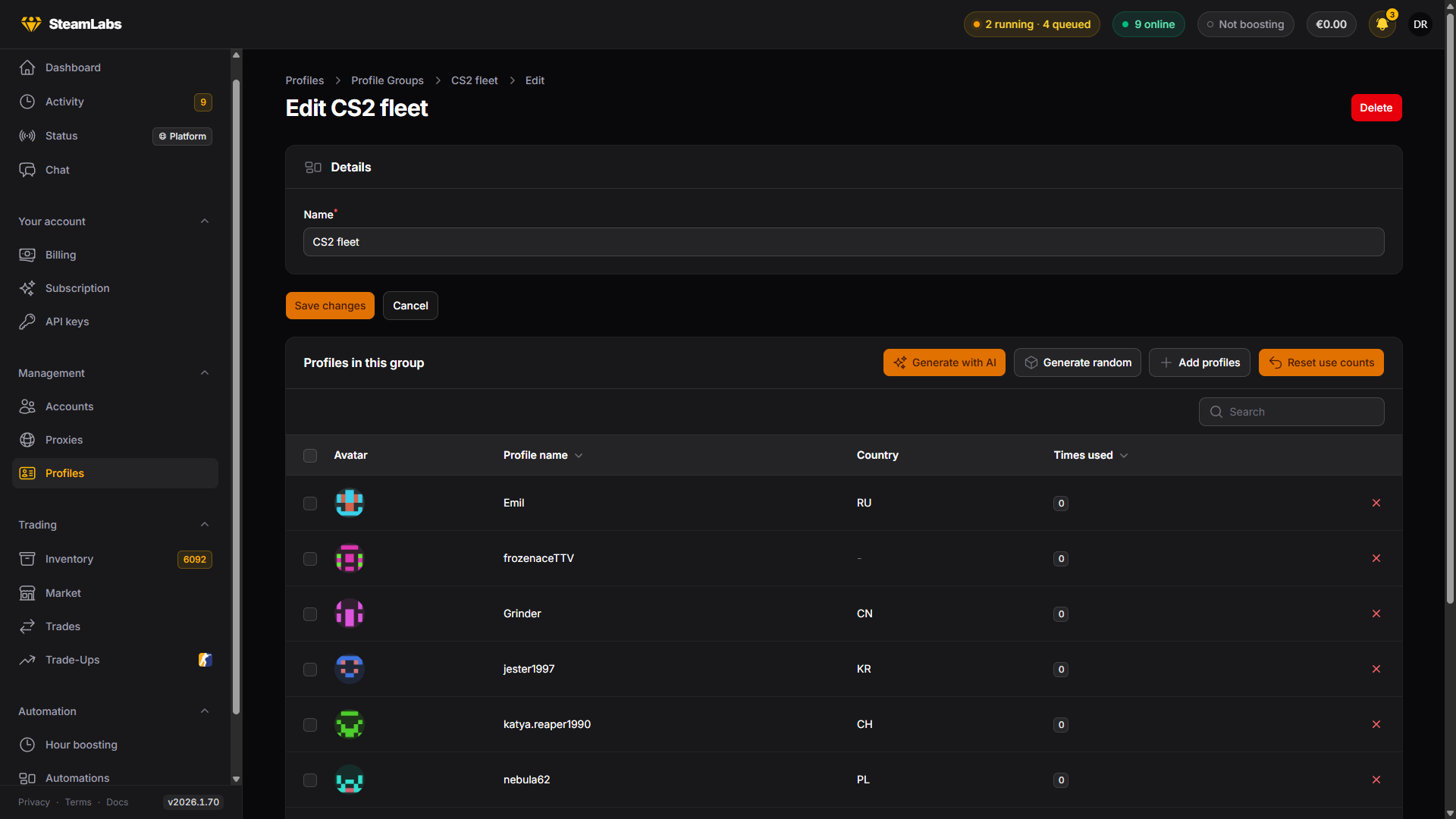Screen dimensions: 1456x819
Task: Click the sidebar scrollbar down arrow
Action: 236,779
